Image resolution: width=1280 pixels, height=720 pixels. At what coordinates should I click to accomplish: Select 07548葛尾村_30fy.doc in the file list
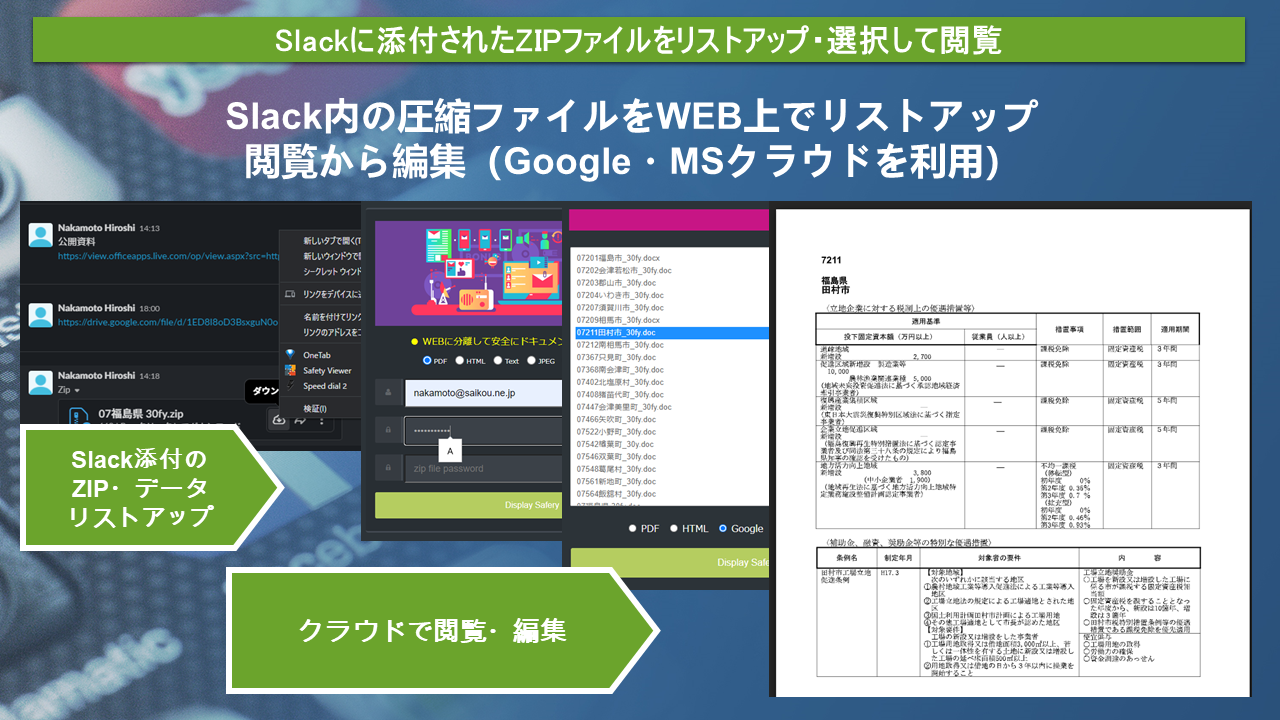click(616, 469)
